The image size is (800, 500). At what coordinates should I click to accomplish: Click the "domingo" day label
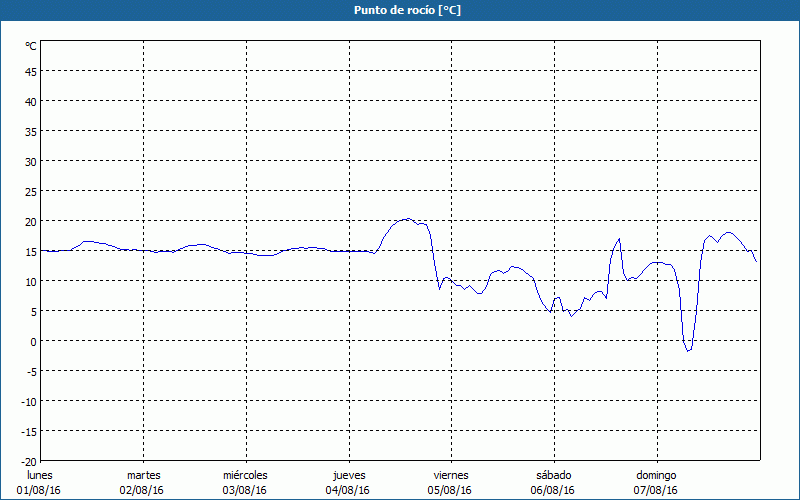tap(656, 475)
